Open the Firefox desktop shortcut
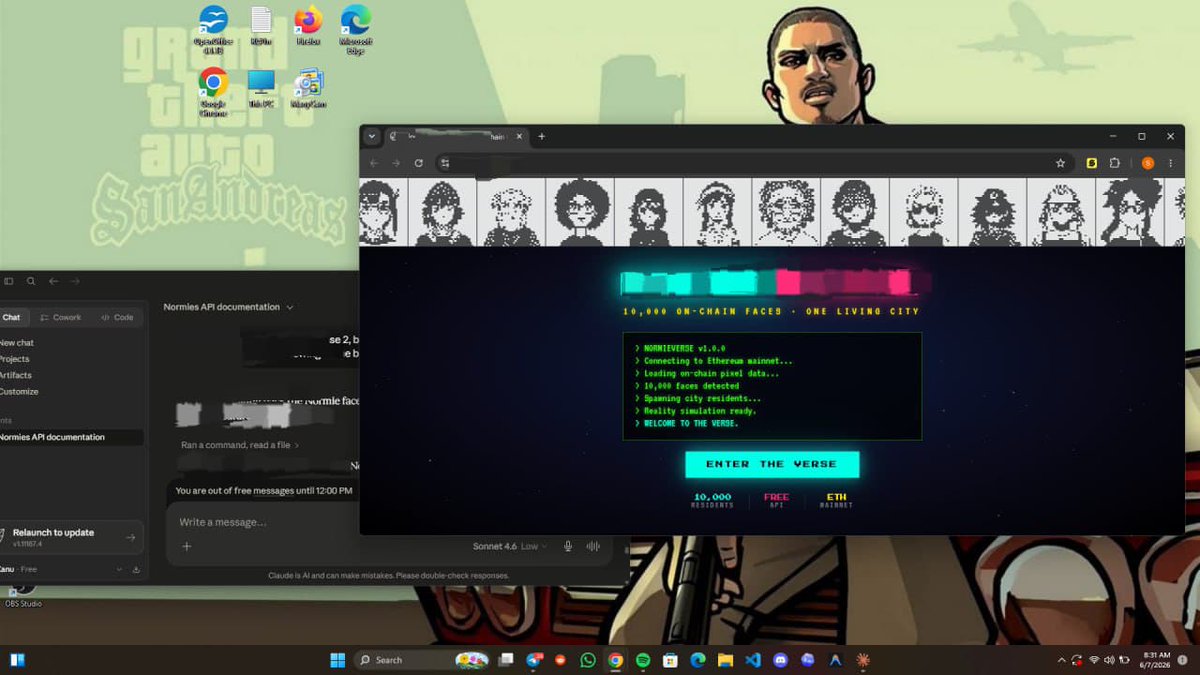This screenshot has width=1200, height=675. tap(308, 26)
